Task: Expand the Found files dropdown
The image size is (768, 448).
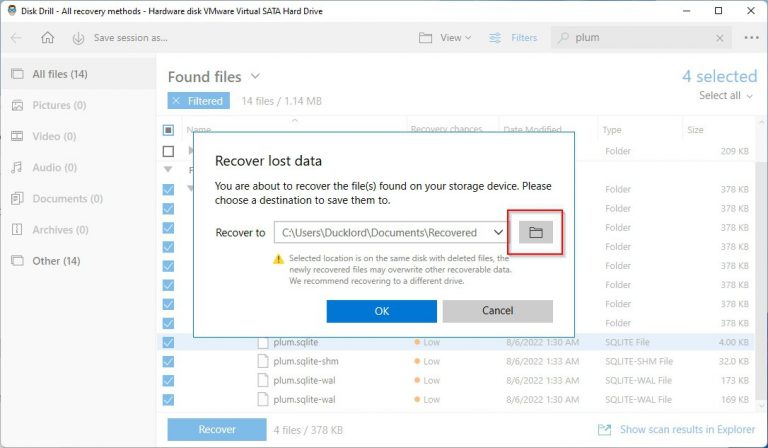Action: click(x=255, y=76)
